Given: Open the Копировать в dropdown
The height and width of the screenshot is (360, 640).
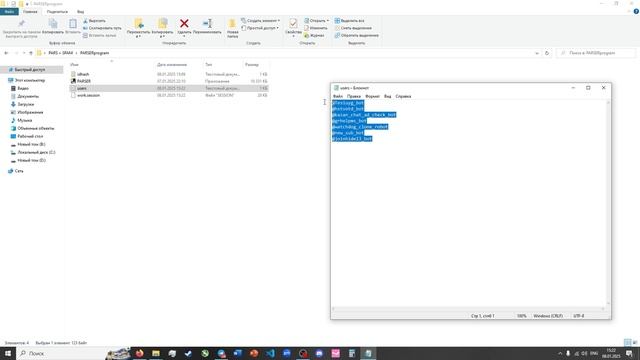Looking at the screenshot, I should pyautogui.click(x=162, y=34).
